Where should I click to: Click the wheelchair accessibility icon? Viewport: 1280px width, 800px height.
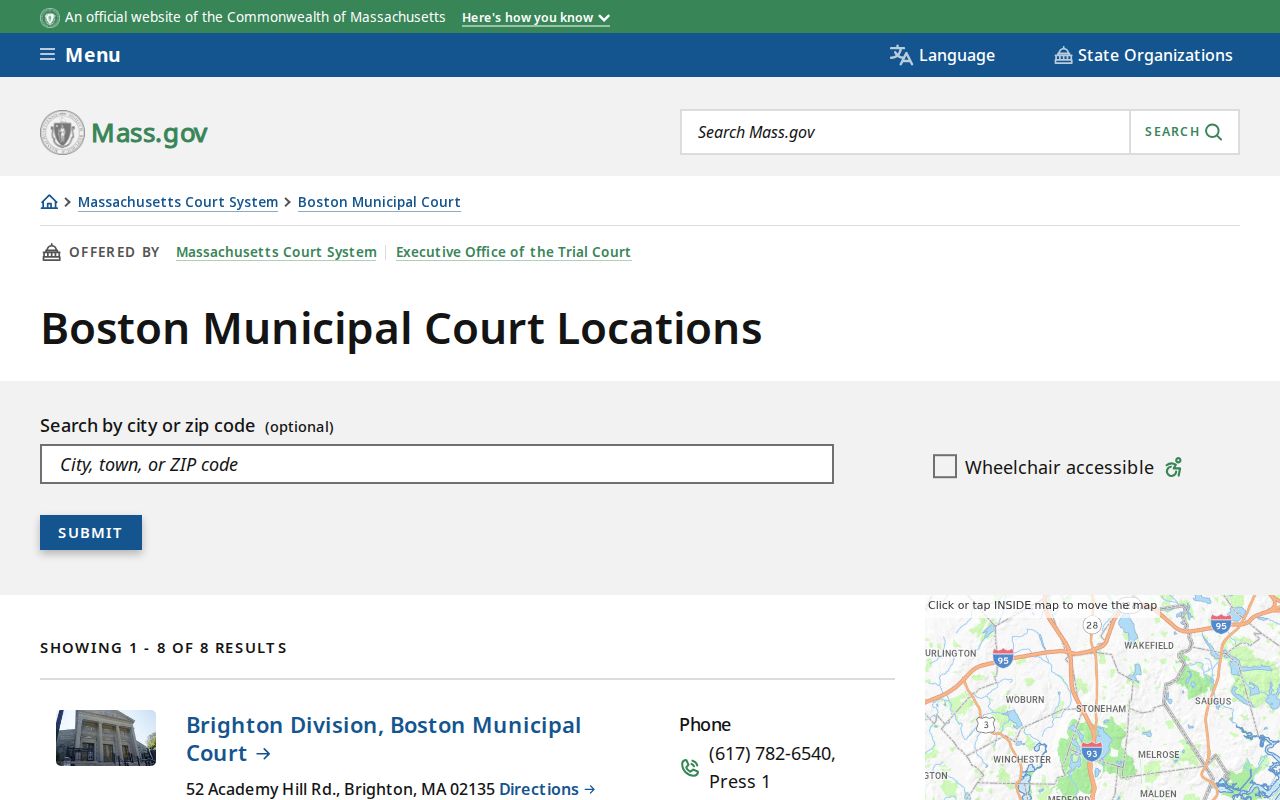click(1173, 467)
